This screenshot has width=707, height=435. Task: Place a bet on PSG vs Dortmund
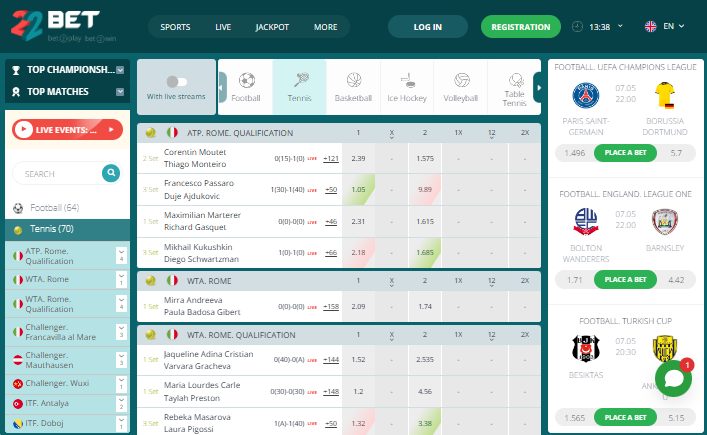coord(628,153)
